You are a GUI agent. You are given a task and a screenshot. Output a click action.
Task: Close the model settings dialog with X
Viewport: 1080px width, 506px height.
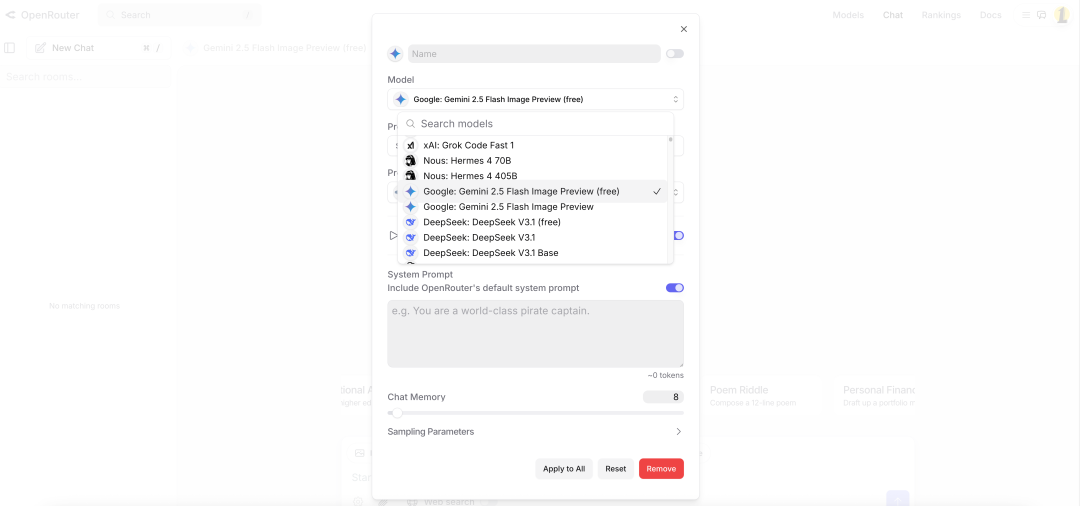tap(684, 29)
